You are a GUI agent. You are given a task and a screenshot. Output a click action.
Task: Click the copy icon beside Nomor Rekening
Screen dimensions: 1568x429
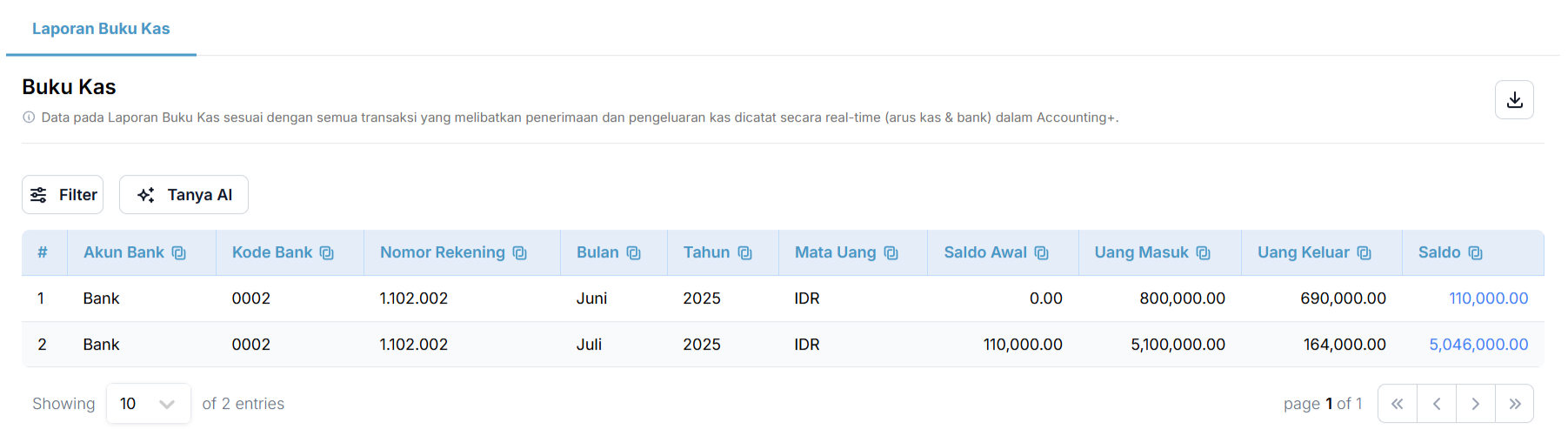point(520,253)
